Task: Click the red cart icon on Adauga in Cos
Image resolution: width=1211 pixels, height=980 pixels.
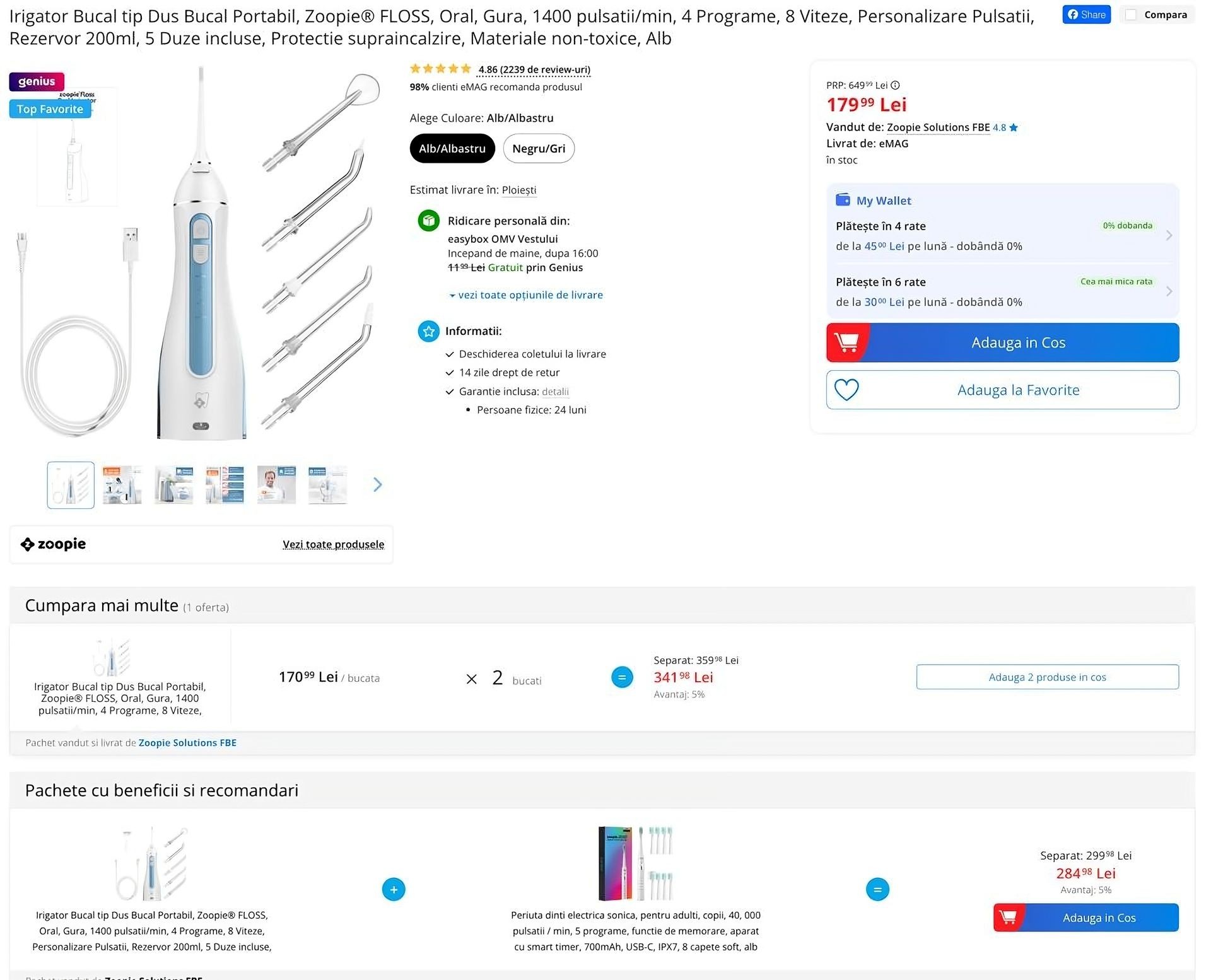Action: tap(846, 342)
